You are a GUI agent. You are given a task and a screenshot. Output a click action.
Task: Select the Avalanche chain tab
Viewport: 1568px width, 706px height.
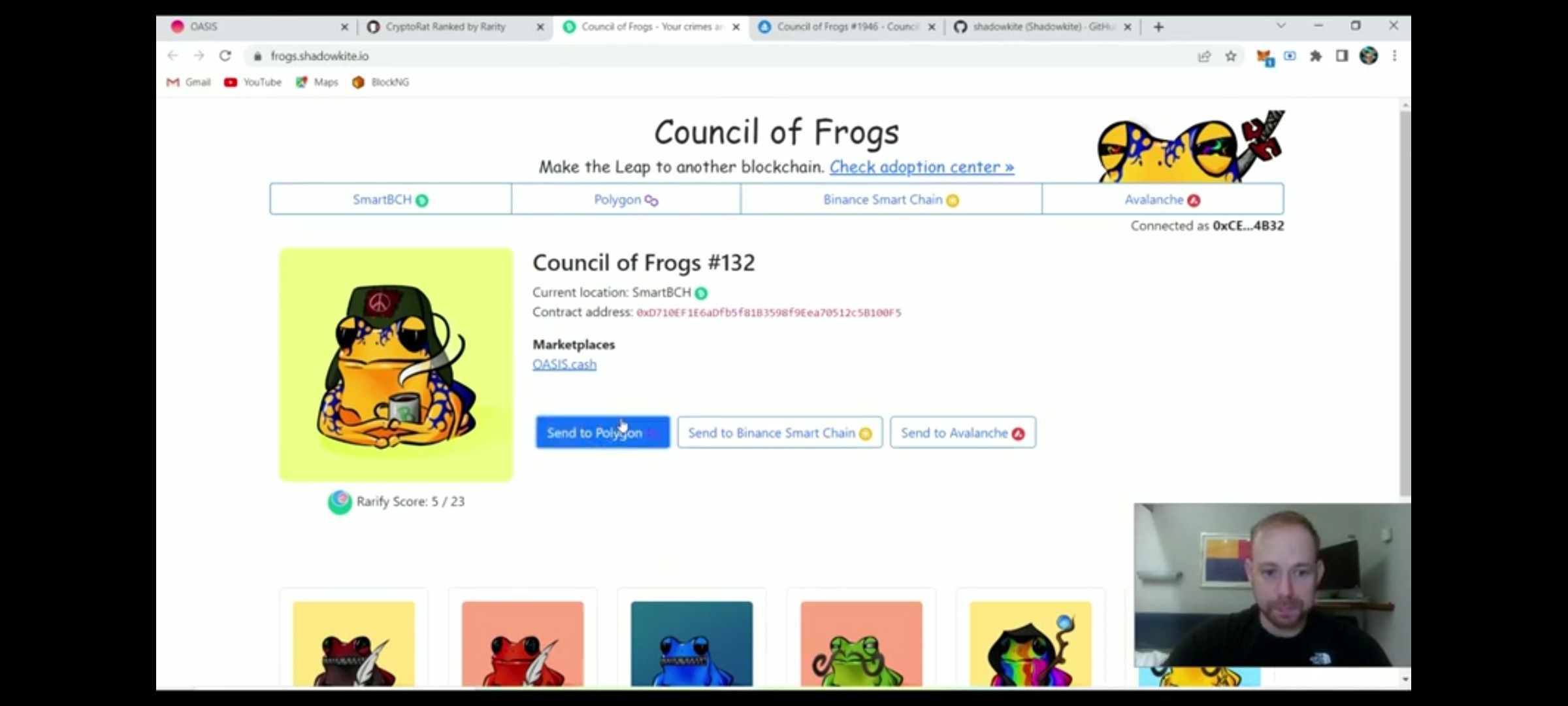coord(1163,199)
